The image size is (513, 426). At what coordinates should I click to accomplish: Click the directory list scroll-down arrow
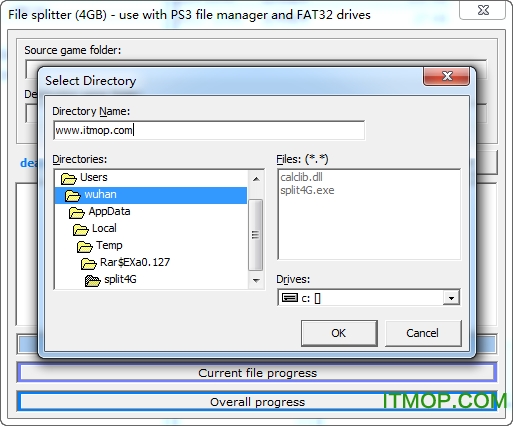pyautogui.click(x=256, y=280)
